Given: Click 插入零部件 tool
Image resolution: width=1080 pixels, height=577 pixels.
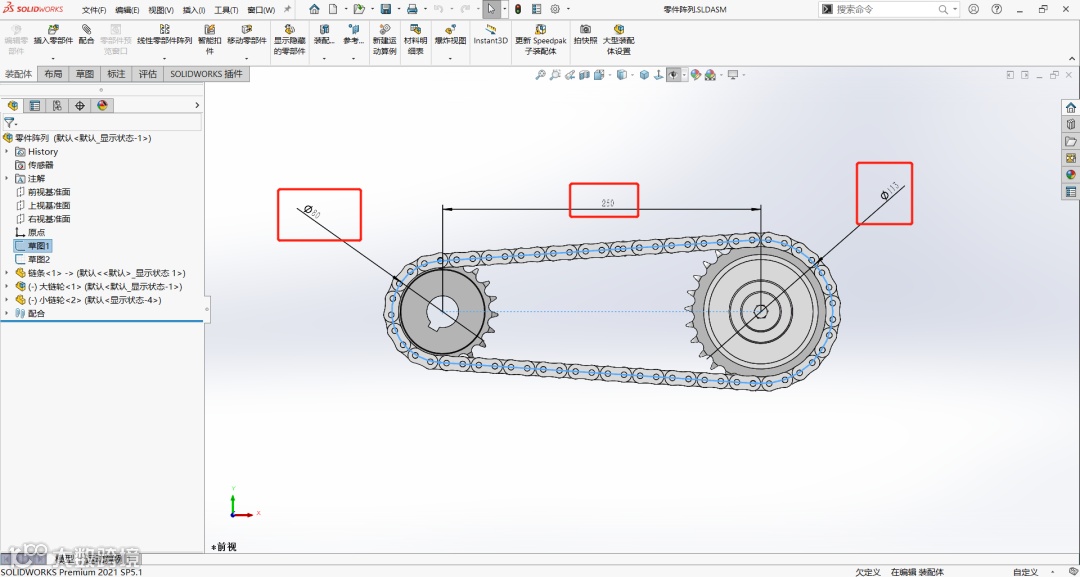Looking at the screenshot, I should [x=53, y=35].
